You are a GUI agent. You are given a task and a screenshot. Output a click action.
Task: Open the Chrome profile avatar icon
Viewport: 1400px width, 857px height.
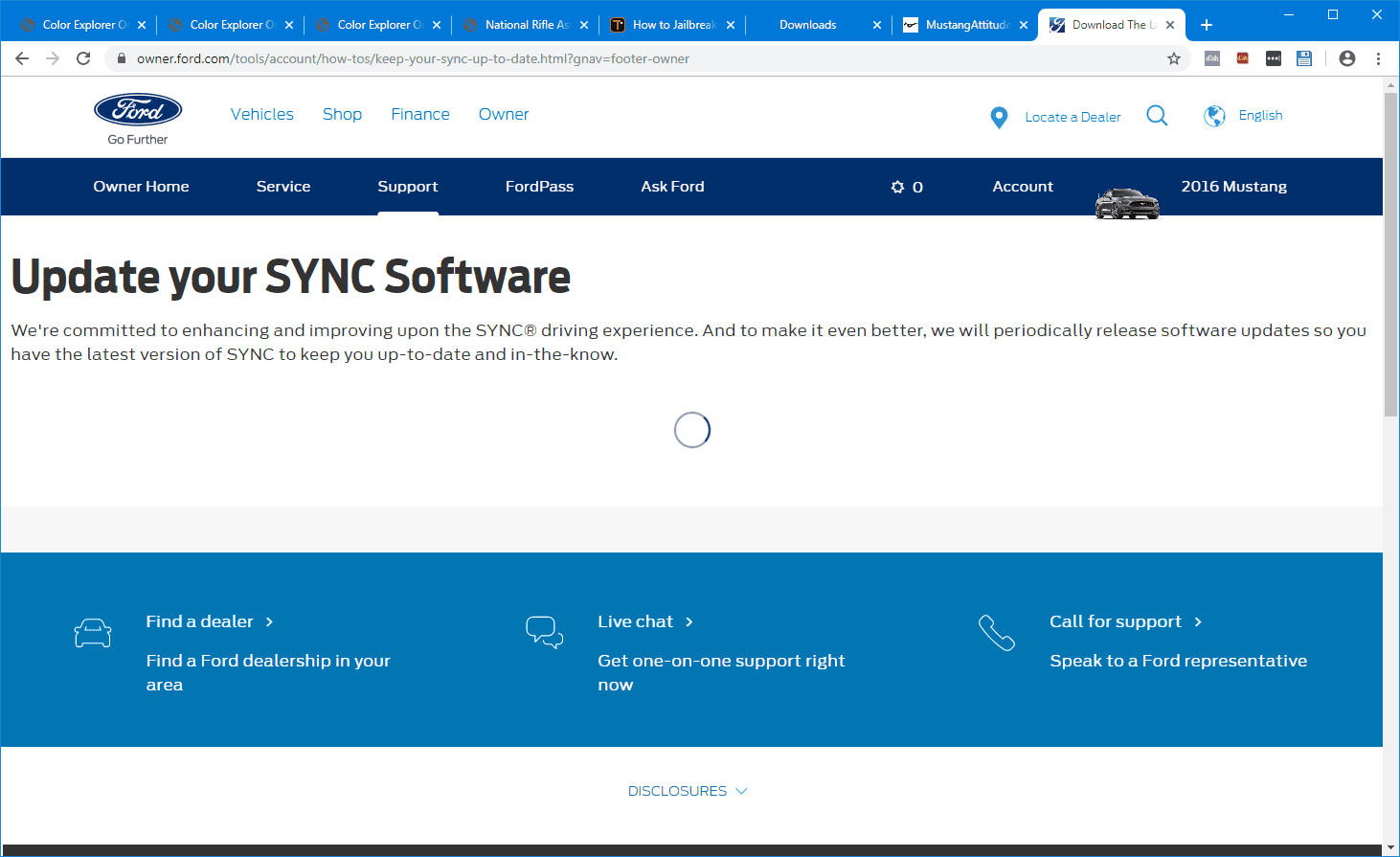click(x=1347, y=58)
